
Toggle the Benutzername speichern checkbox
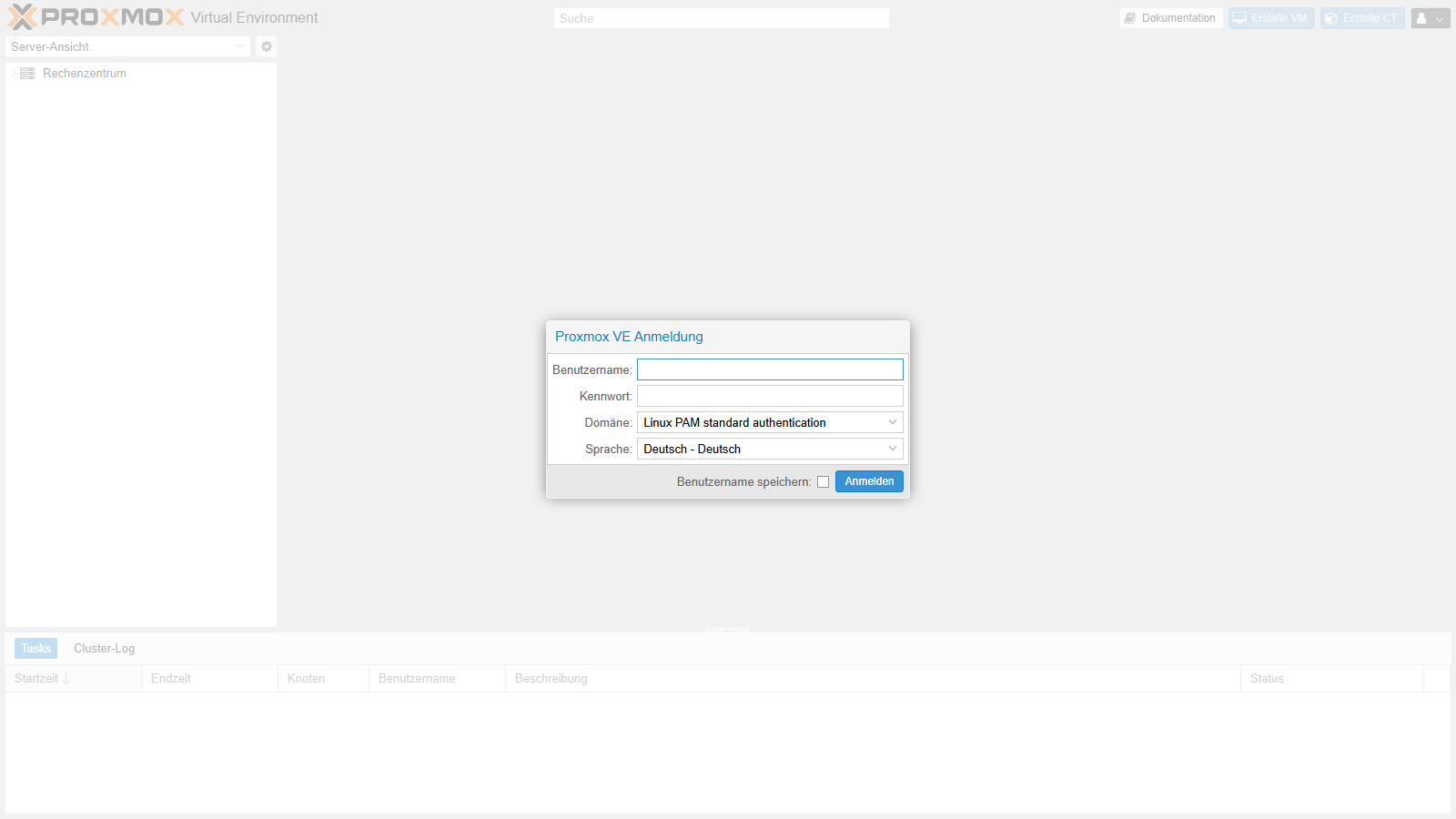[823, 482]
